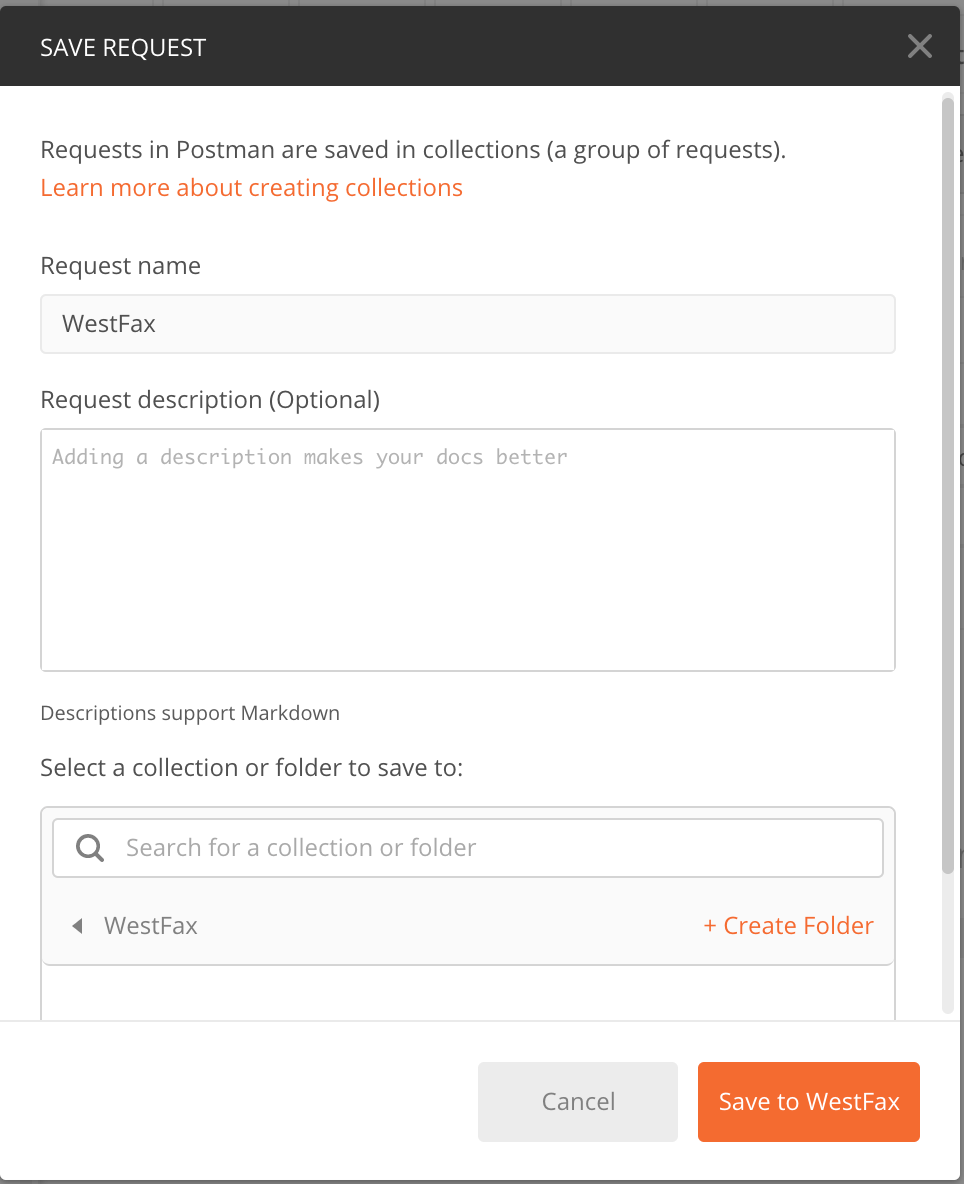
Task: Click the Request description (Optional) label
Action: point(210,399)
